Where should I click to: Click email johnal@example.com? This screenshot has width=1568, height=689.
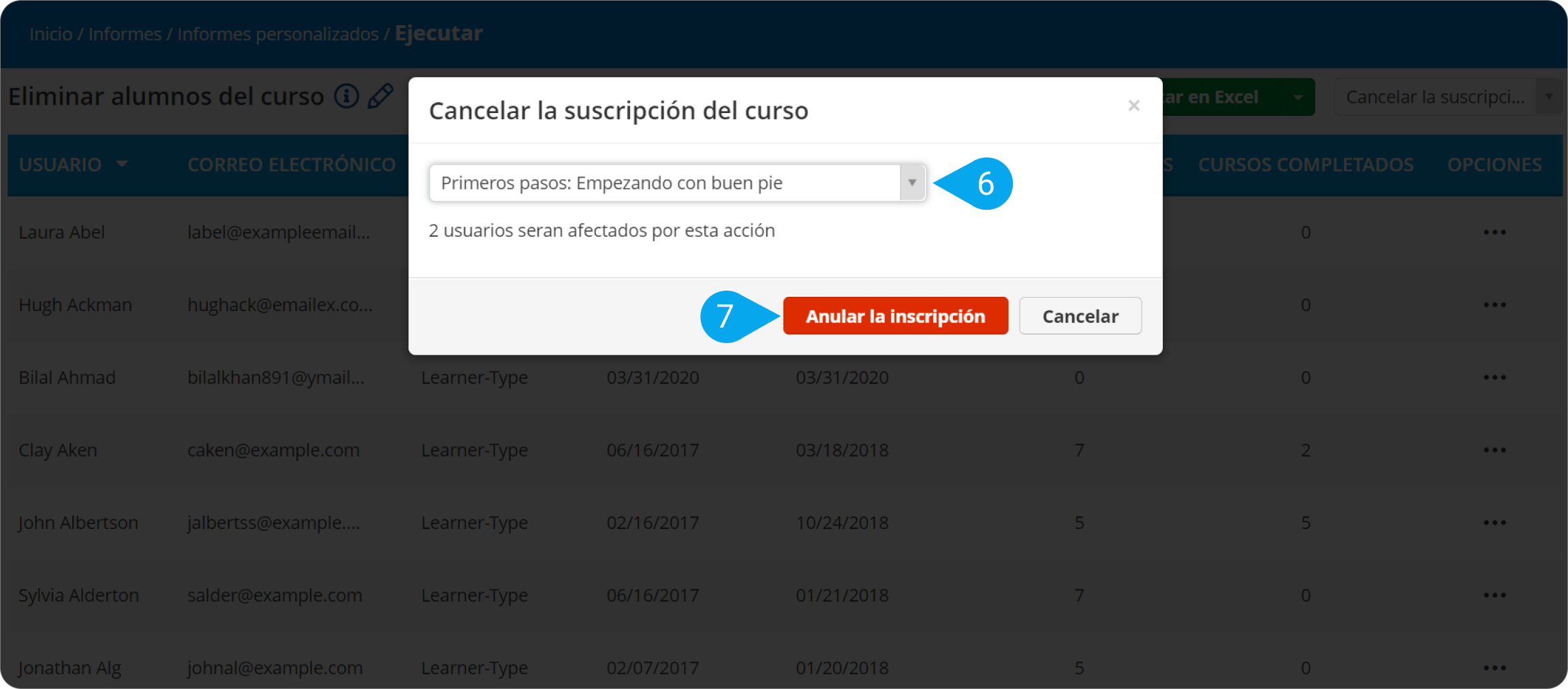point(275,668)
